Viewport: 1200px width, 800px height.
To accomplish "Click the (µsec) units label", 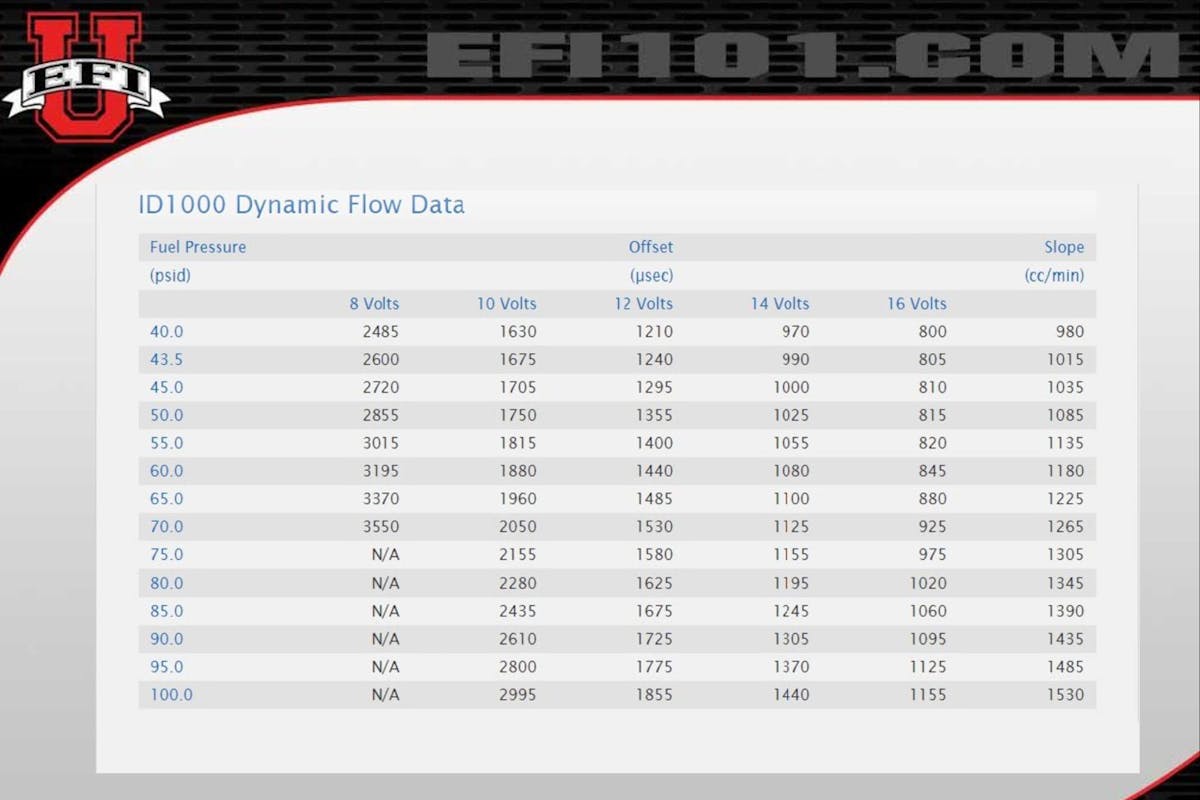I will (651, 275).
